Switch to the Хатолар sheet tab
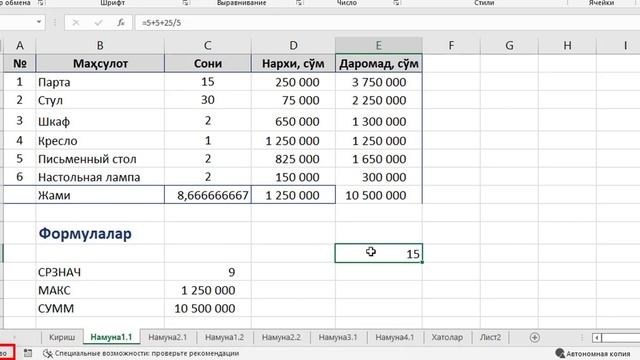The height and width of the screenshot is (360, 640). pos(447,337)
